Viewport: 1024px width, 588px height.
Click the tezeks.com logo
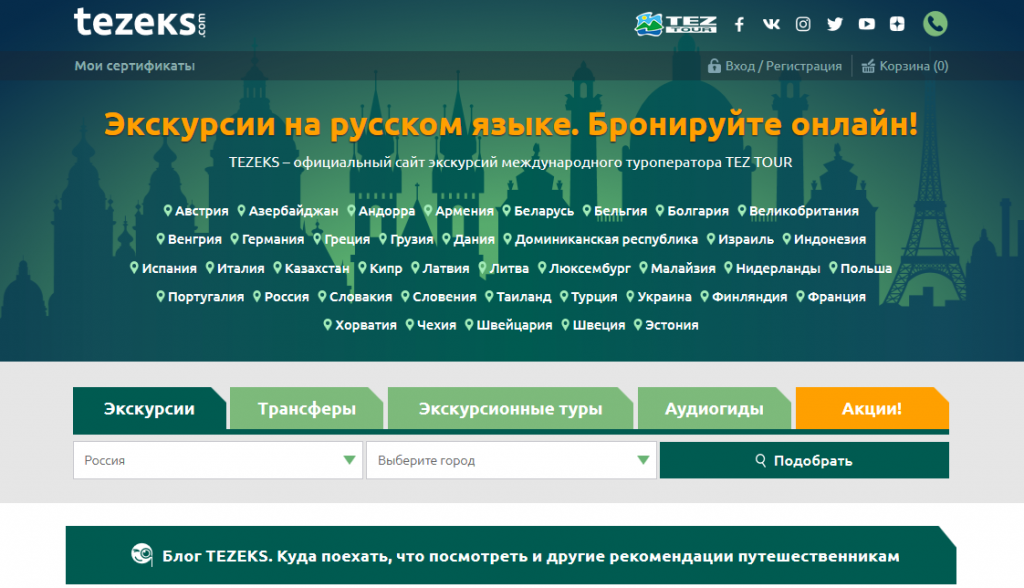(140, 22)
